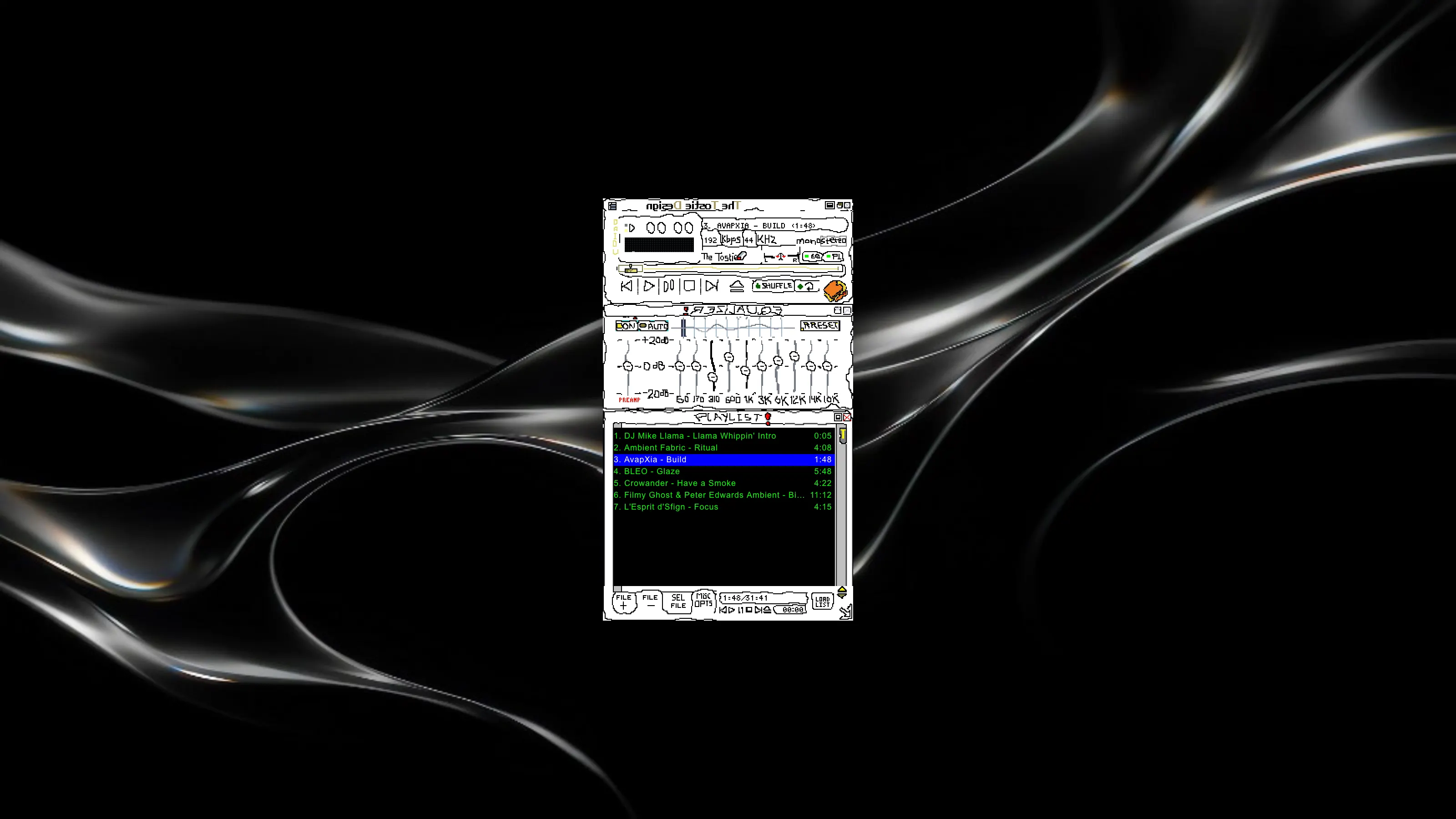This screenshot has width=1456, height=819.
Task: Toggle equalizer window shade mode button
Action: (838, 310)
